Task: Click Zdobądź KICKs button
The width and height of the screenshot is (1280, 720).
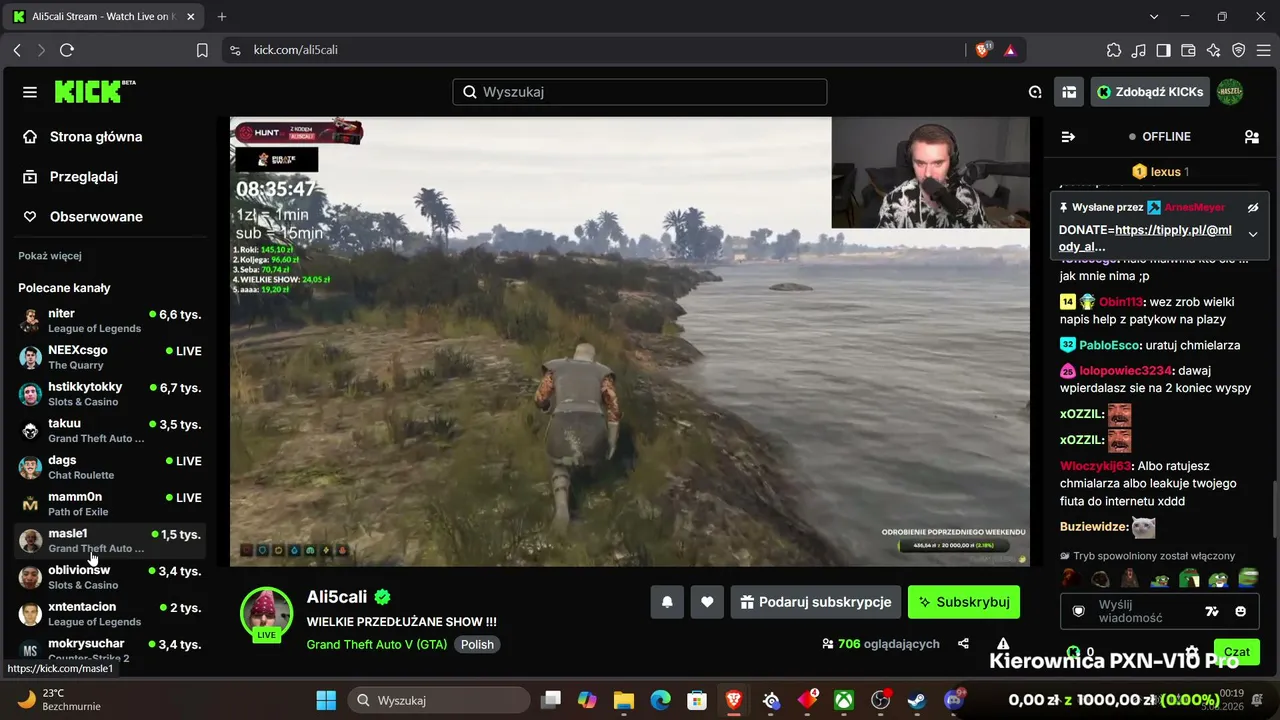Action: click(x=1150, y=92)
